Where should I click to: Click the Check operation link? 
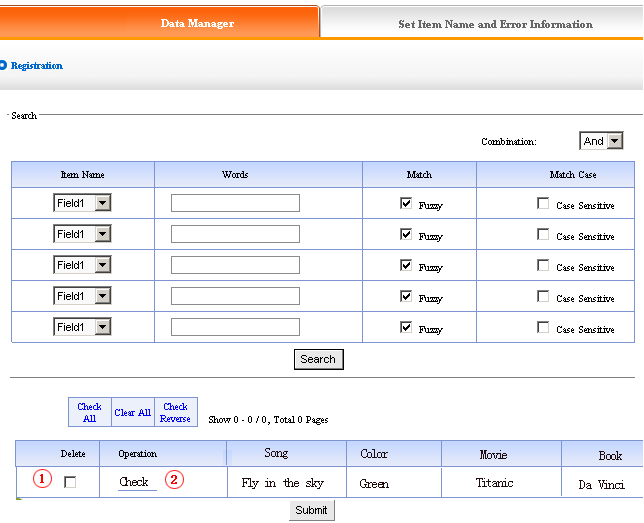(x=134, y=482)
